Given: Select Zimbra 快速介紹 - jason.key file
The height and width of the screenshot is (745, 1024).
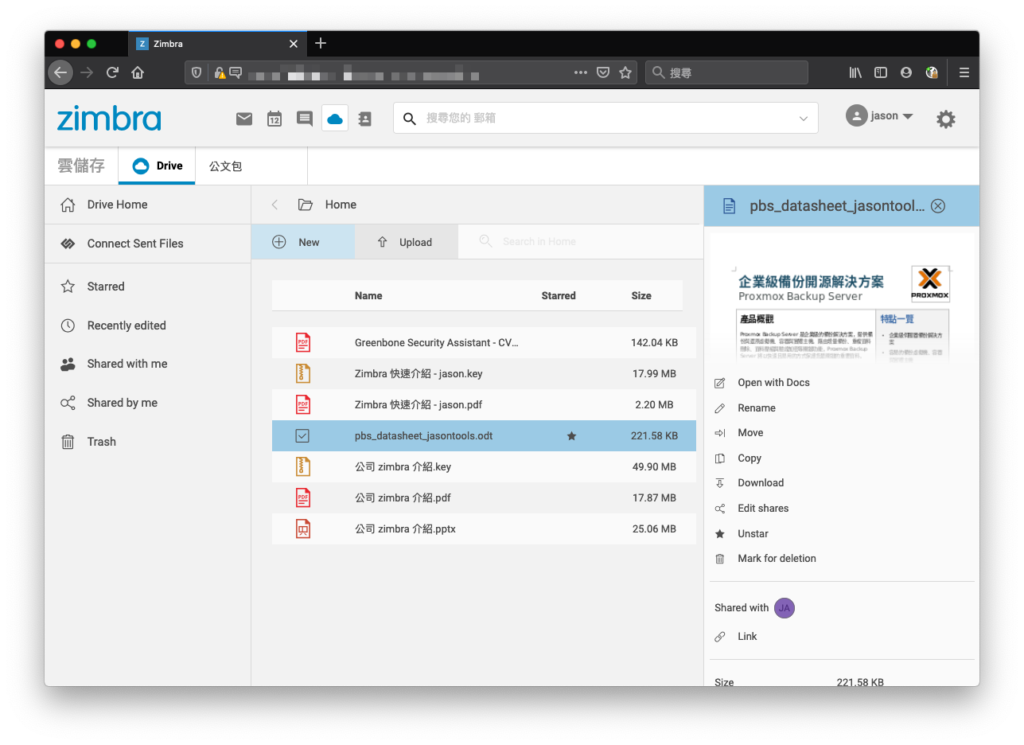Looking at the screenshot, I should 484,373.
